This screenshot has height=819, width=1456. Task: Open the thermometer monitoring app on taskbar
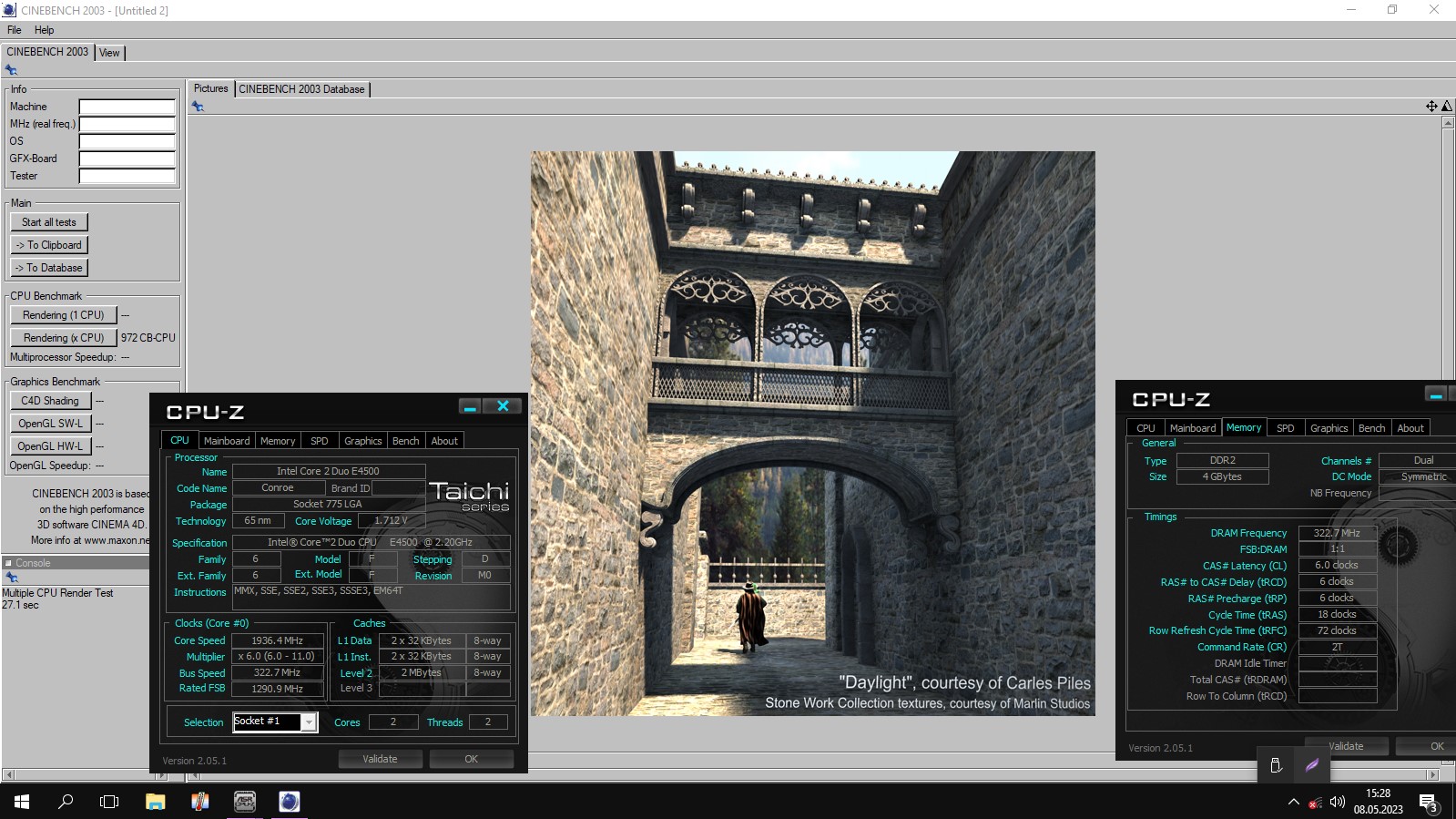[x=200, y=802]
